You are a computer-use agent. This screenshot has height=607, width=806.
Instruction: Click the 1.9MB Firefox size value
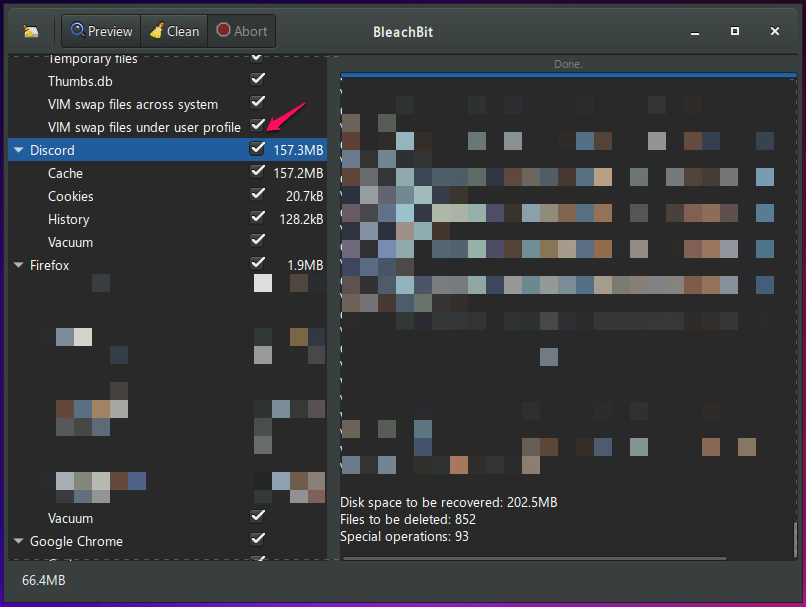305,265
